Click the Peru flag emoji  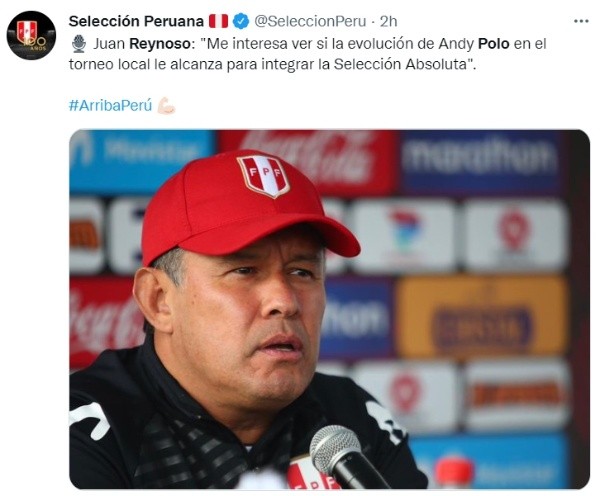[218, 21]
